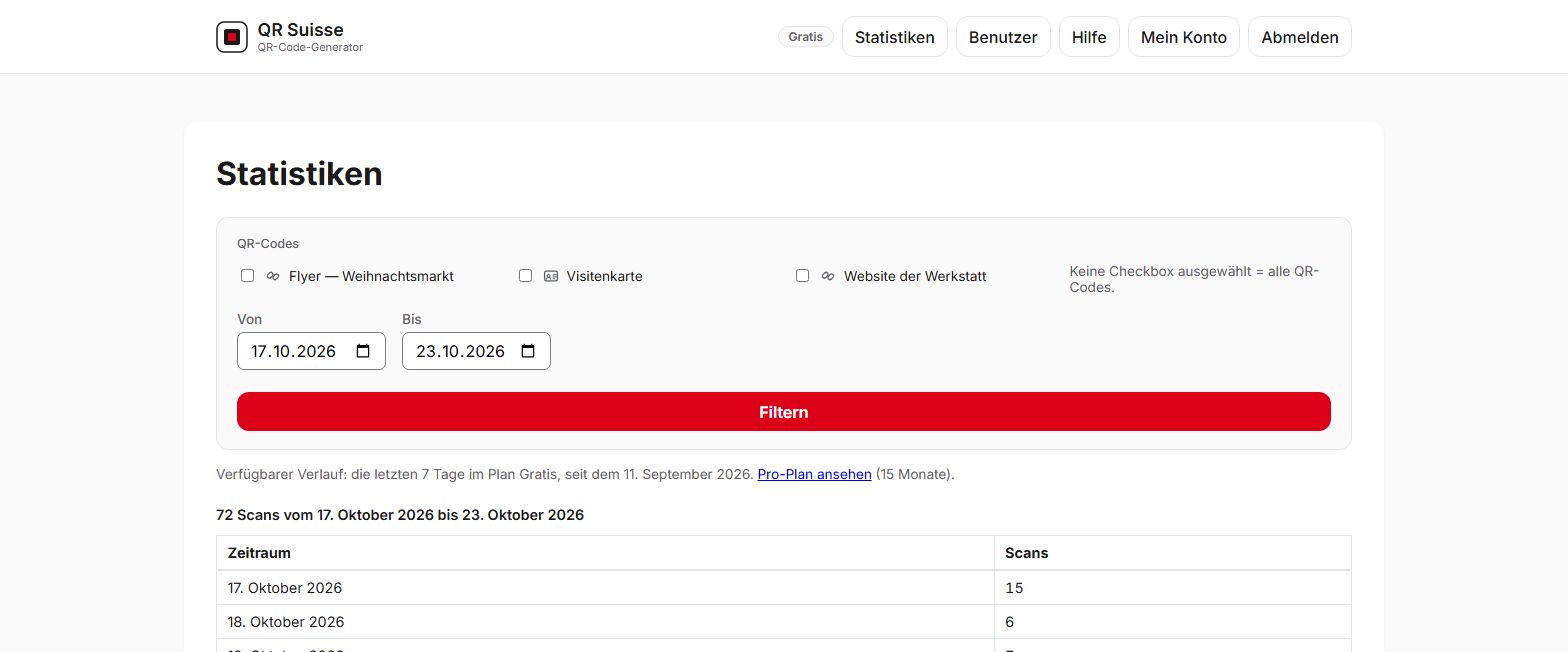Screen dimensions: 1568x652
Task: Click the contact card icon beside Visitenkarte
Action: tap(551, 276)
